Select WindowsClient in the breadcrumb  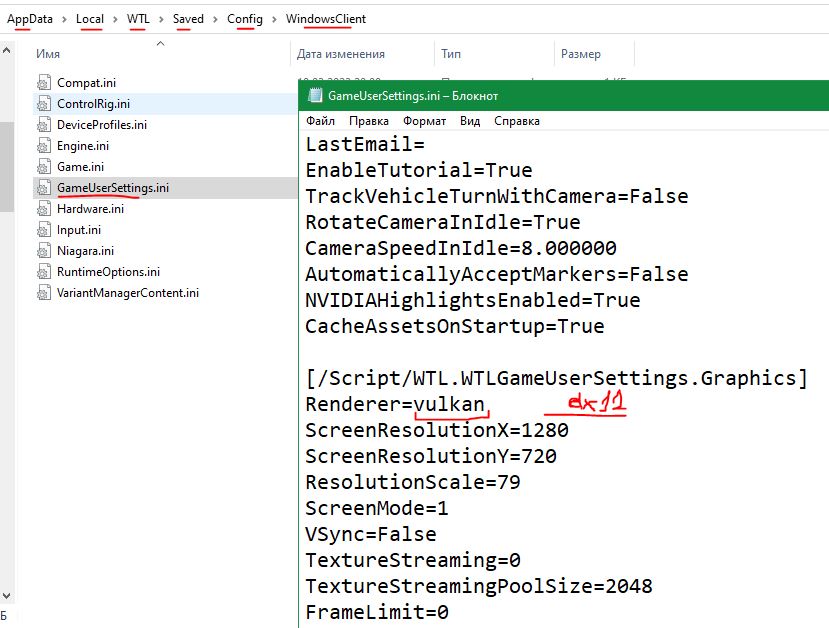[326, 19]
